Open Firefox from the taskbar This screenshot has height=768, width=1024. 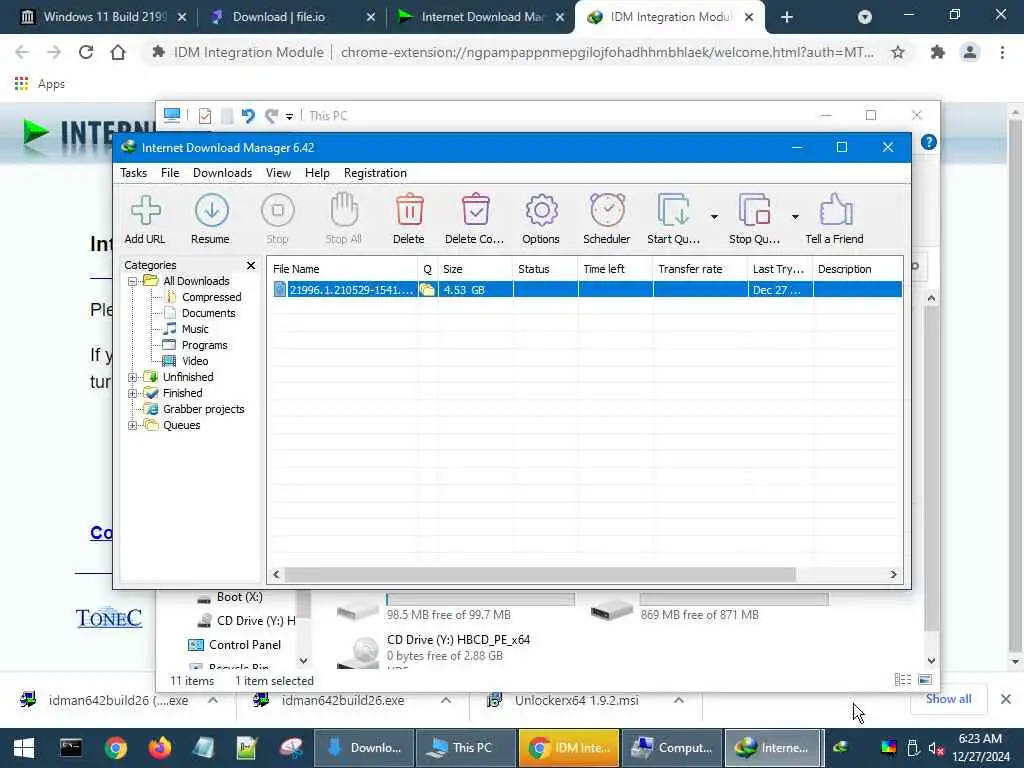tap(160, 748)
